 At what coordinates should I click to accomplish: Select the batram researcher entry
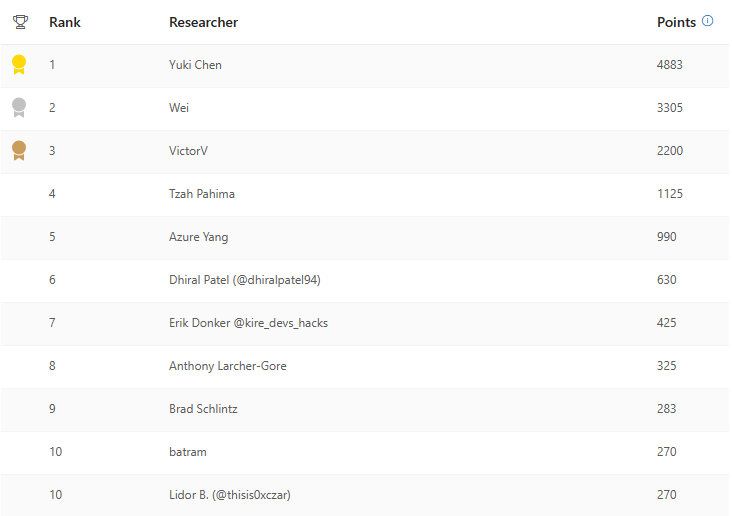(x=187, y=452)
